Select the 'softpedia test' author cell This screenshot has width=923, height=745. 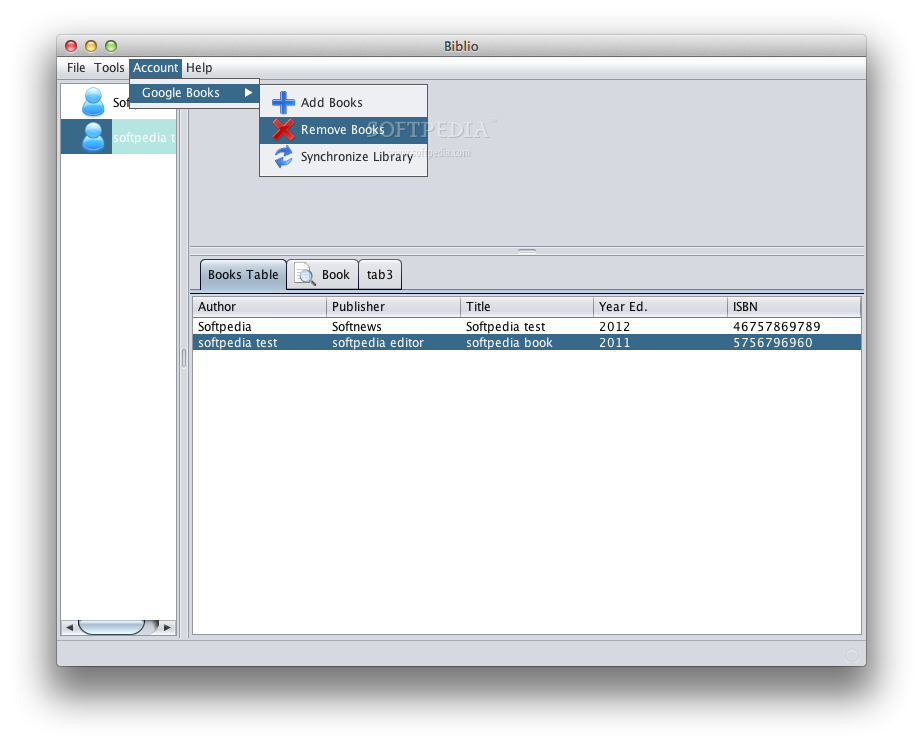[260, 342]
